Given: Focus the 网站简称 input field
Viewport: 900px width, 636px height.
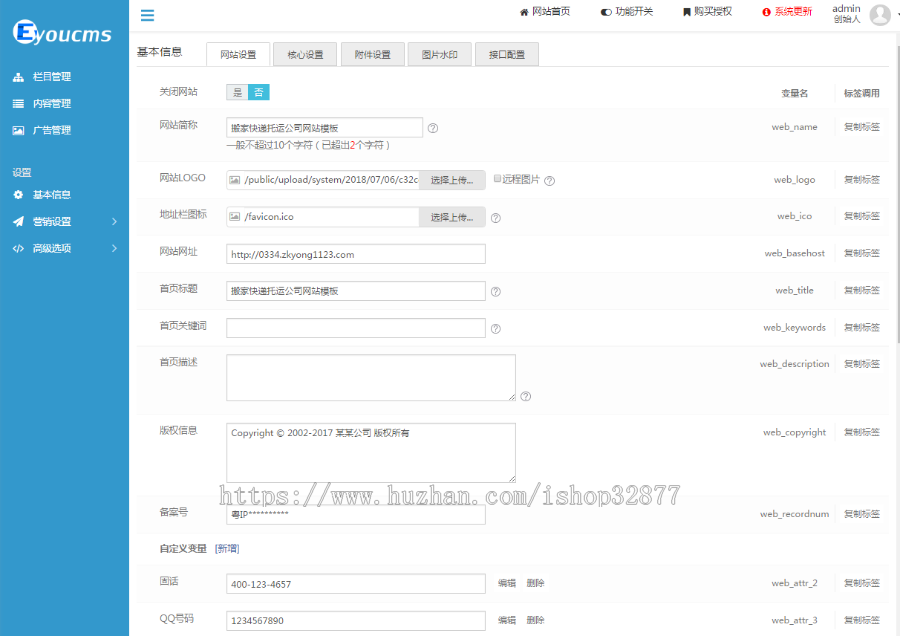Looking at the screenshot, I should pos(324,128).
